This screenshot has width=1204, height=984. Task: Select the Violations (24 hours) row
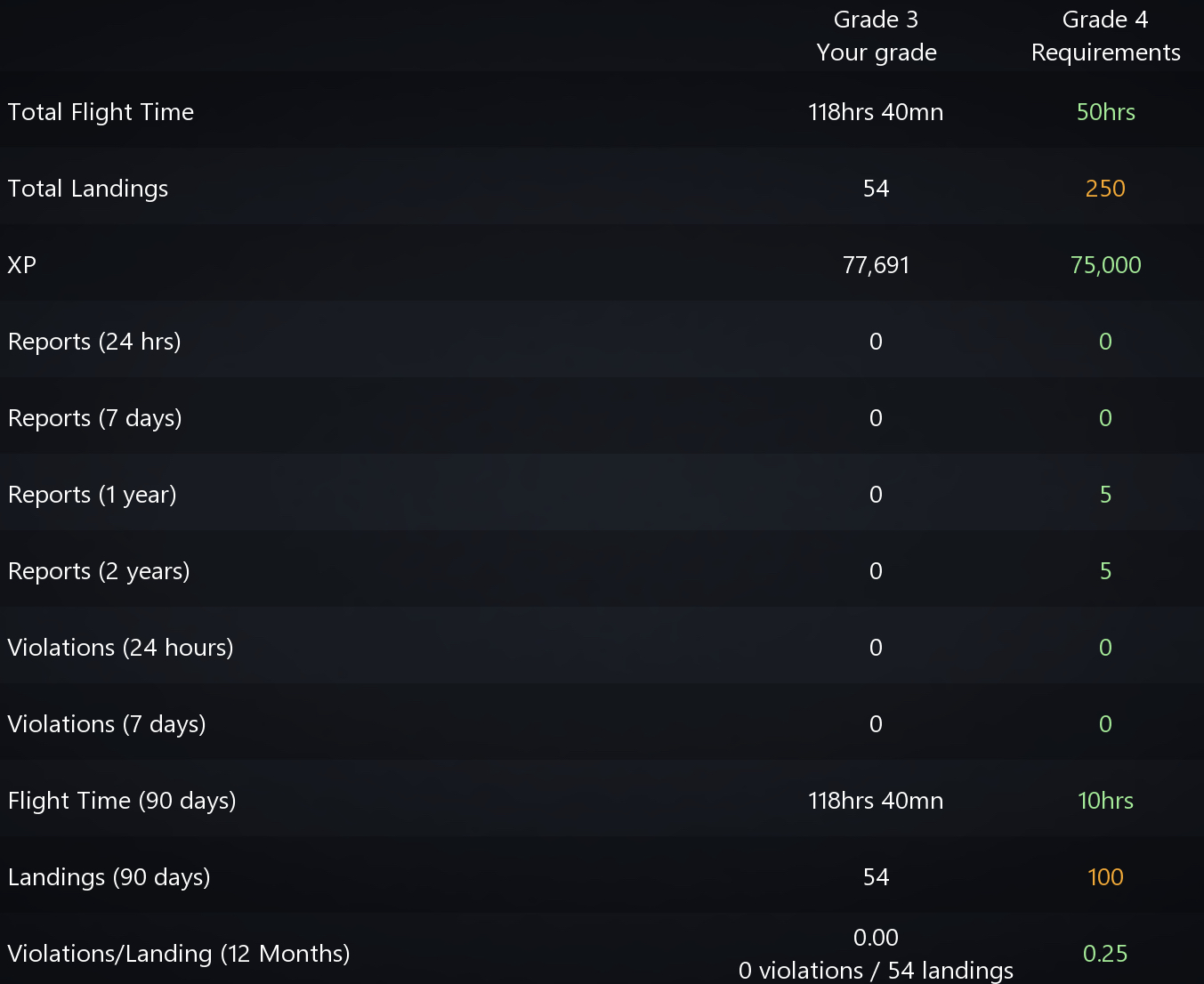point(602,648)
